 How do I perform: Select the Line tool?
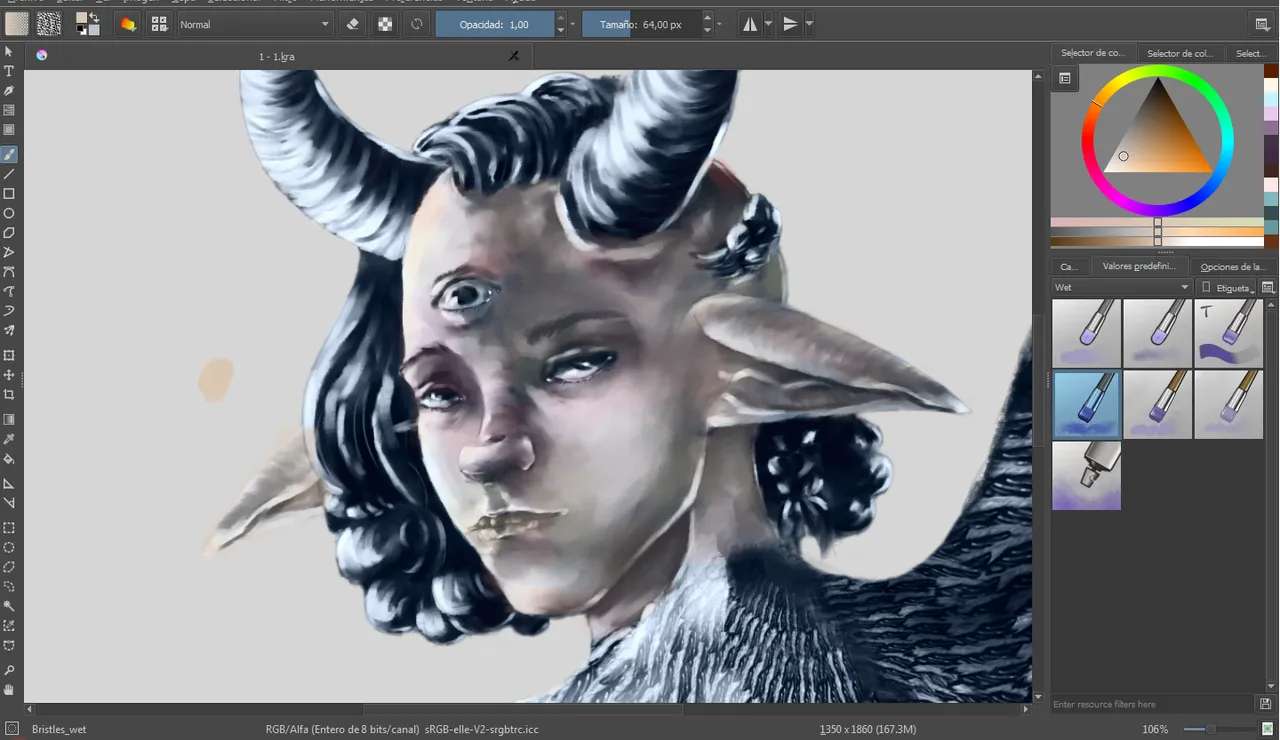click(9, 174)
